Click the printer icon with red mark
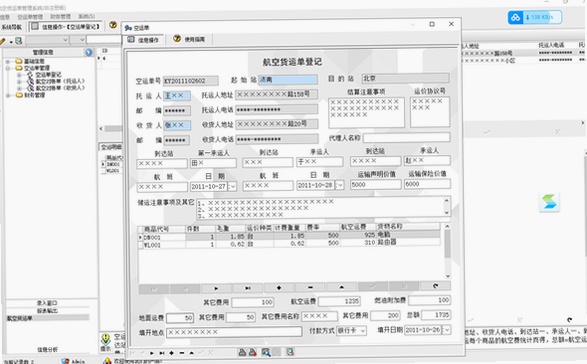587x364 pixels. [x=253, y=352]
